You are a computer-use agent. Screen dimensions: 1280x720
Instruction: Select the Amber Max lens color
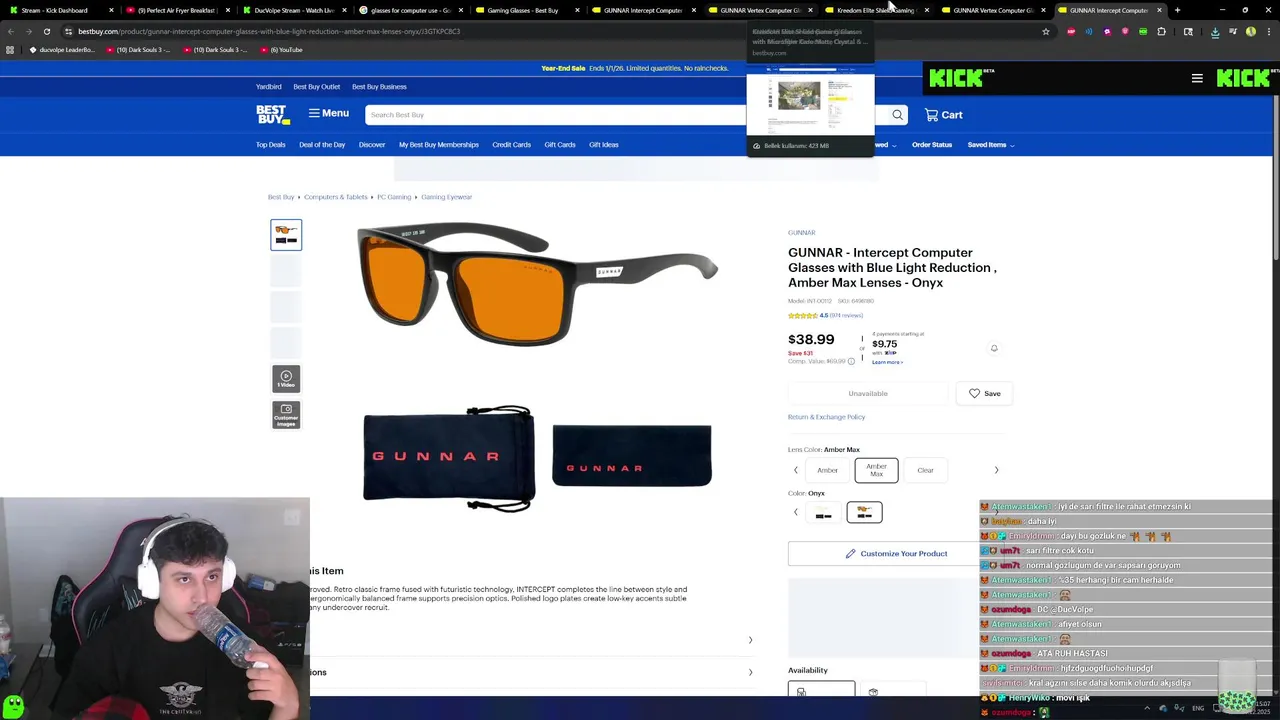[876, 470]
